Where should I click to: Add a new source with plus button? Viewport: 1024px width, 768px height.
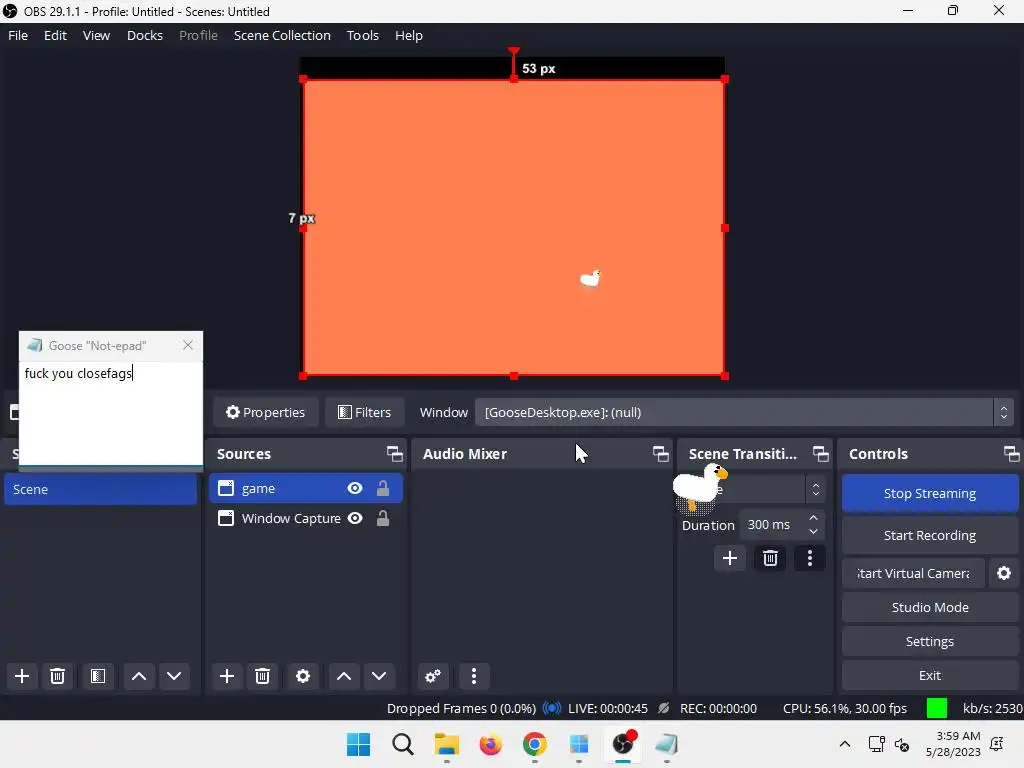227,676
